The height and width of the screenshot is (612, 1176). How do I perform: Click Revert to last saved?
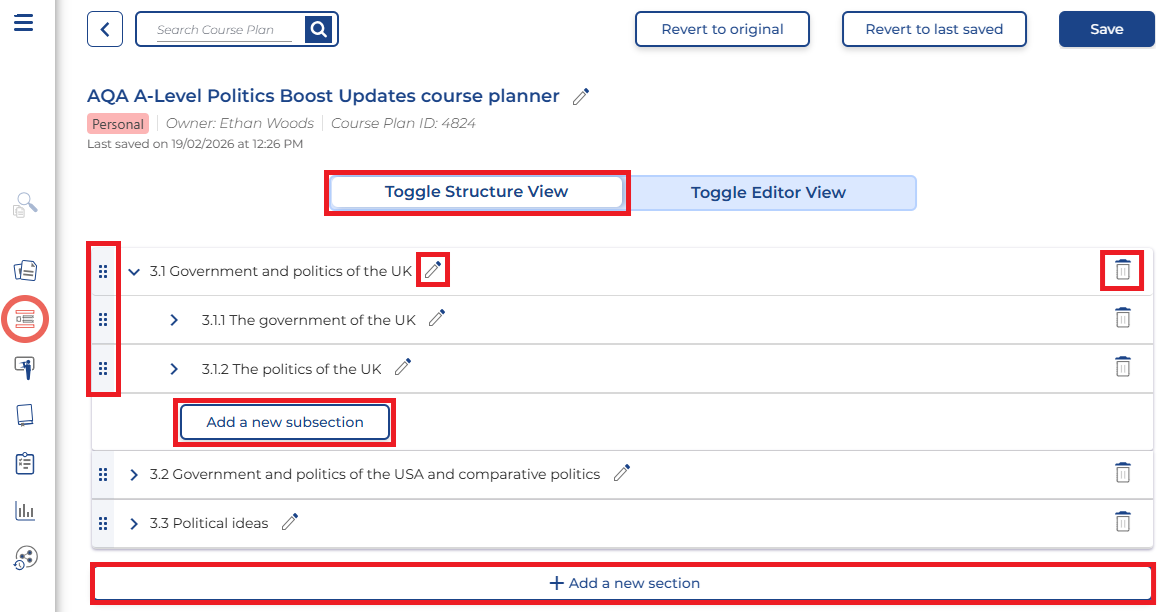934,29
